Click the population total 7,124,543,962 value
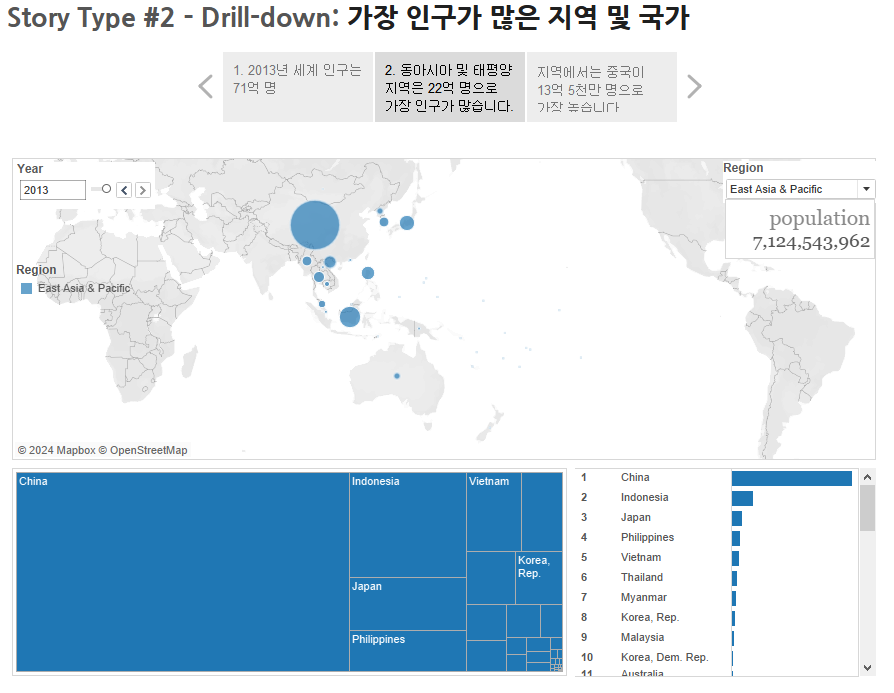This screenshot has width=894, height=693. 811,242
